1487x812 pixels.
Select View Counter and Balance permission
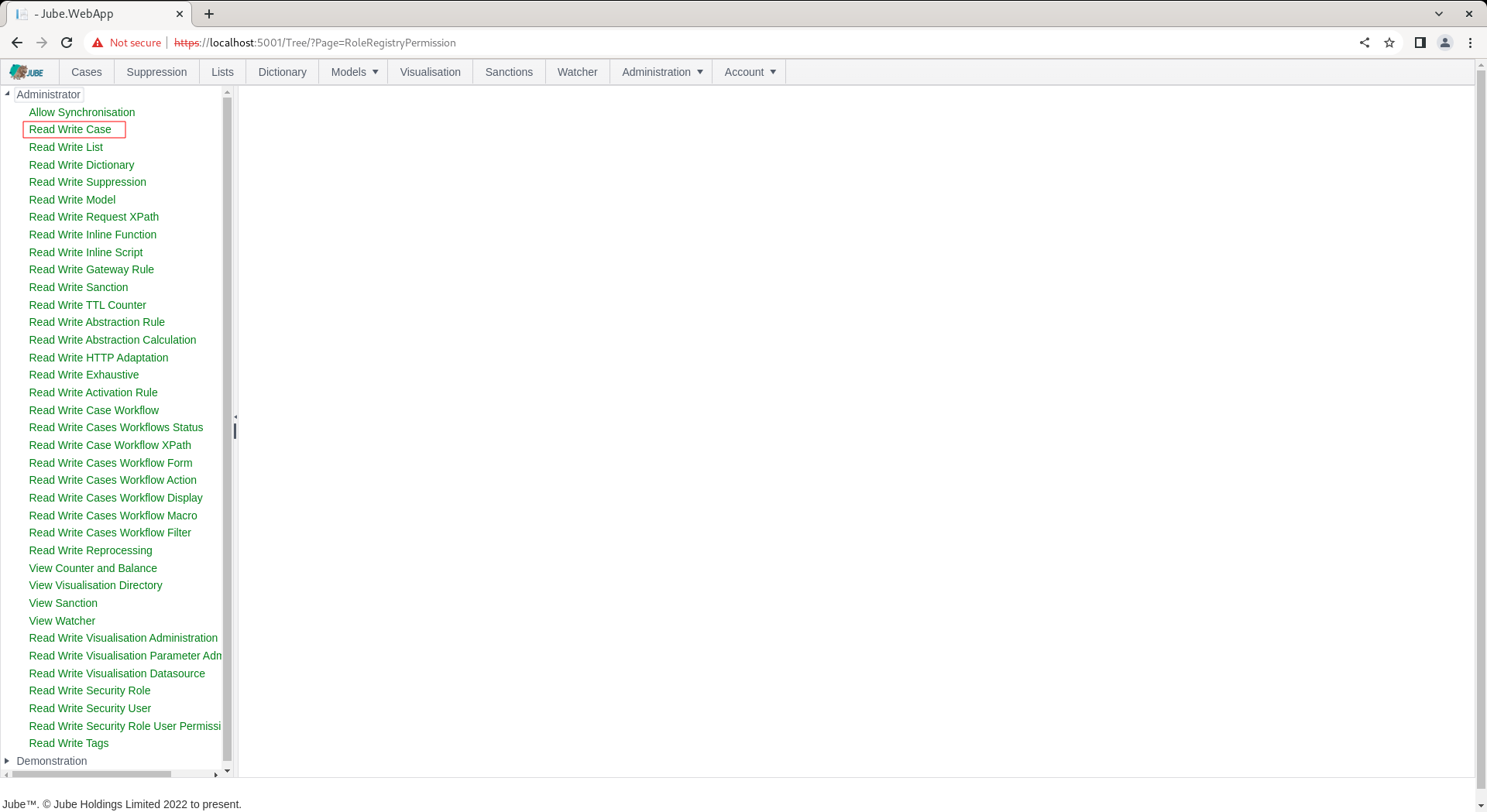point(93,568)
